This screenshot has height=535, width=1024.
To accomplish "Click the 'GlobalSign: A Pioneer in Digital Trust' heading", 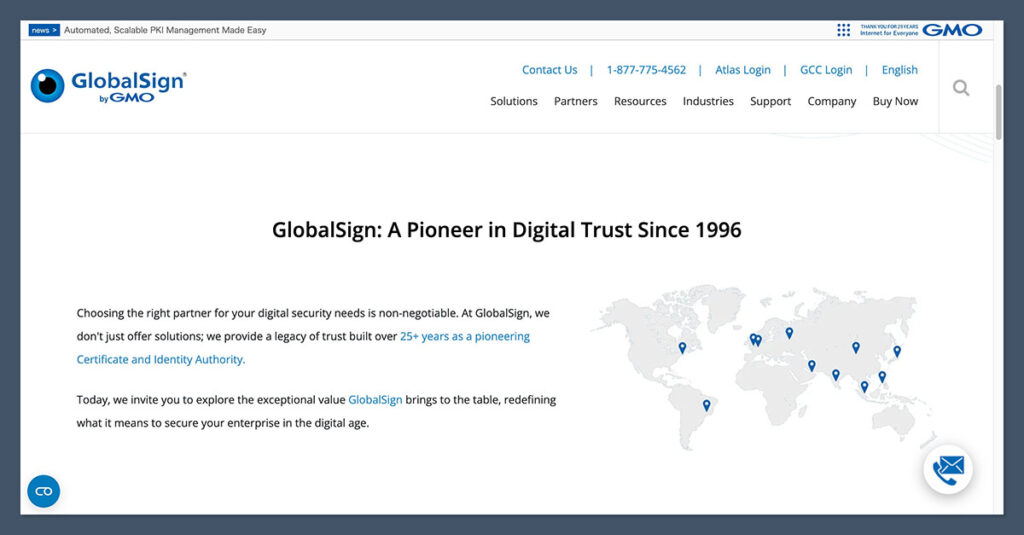I will pos(507,230).
